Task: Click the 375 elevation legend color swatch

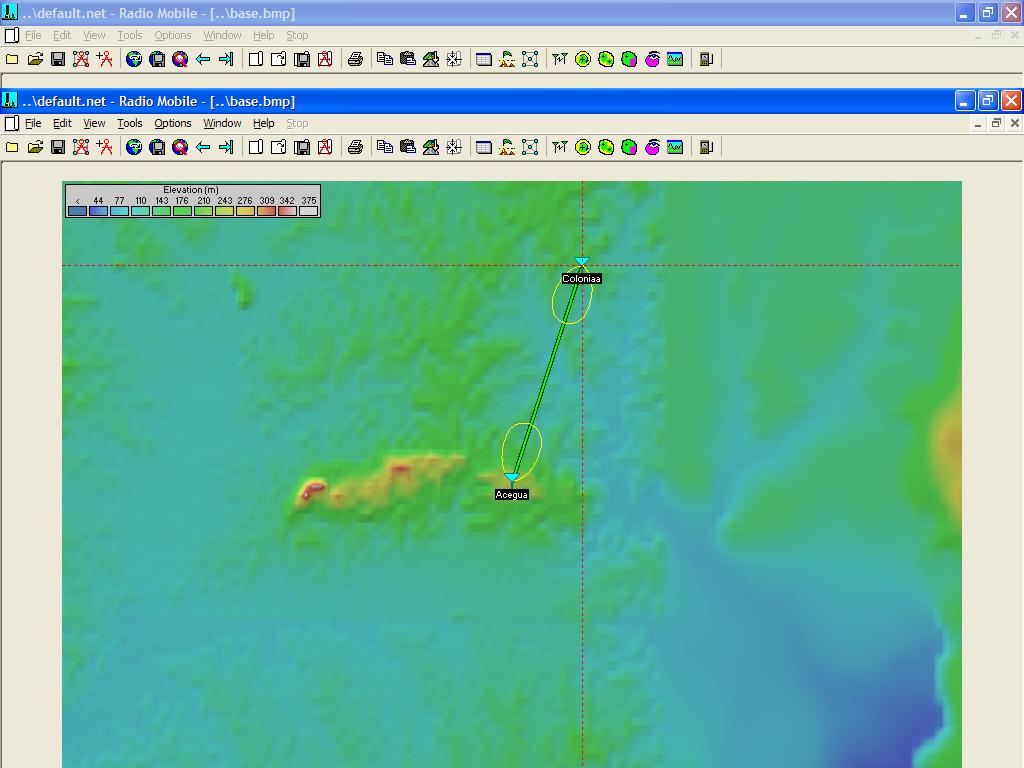Action: (x=308, y=211)
